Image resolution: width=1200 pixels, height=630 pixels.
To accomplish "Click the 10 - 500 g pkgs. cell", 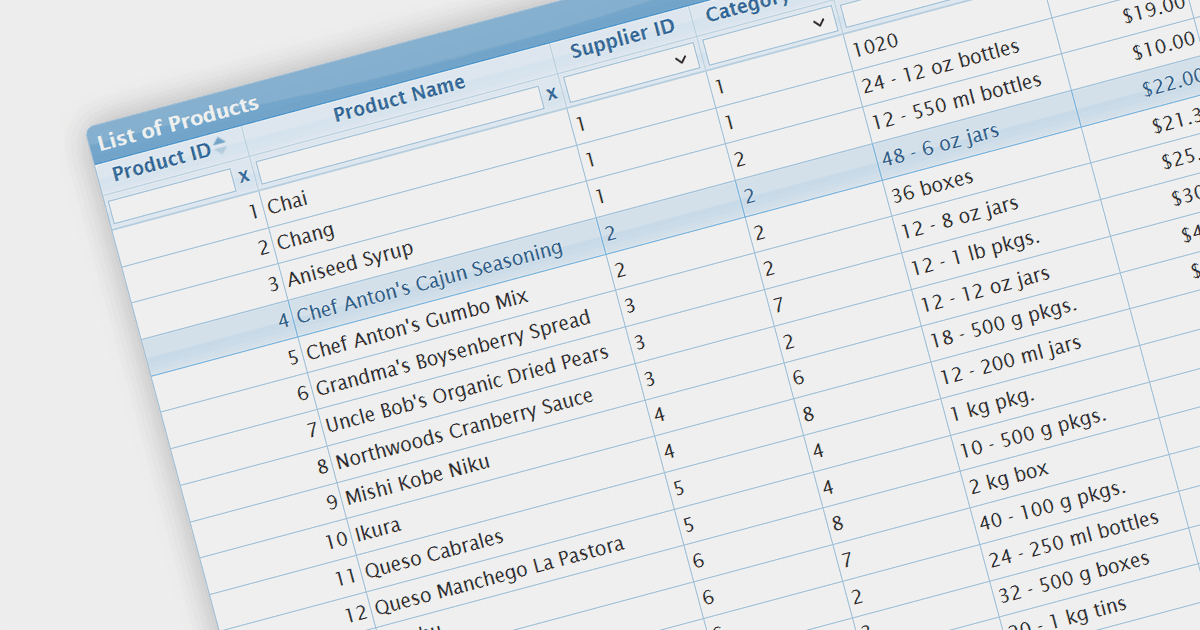I will click(1033, 433).
